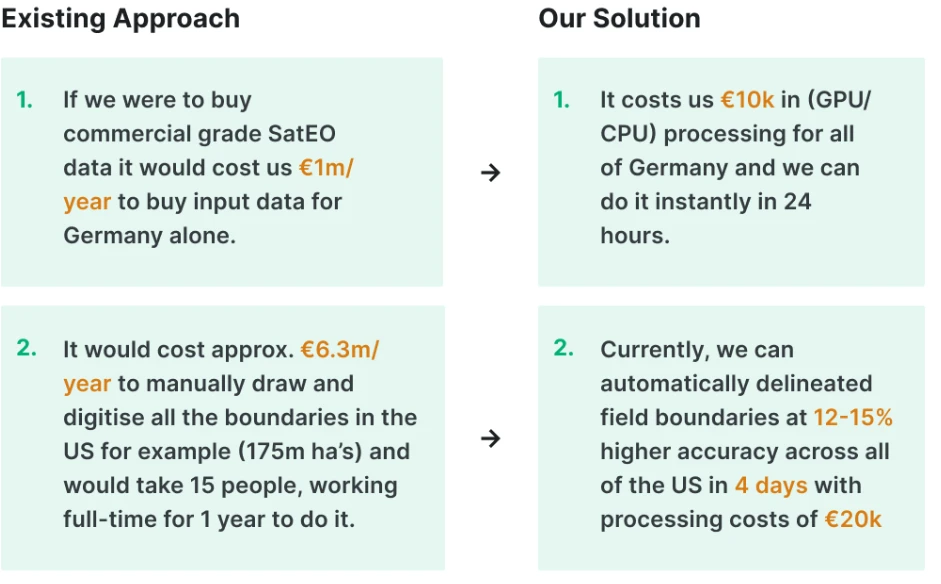Click the orange '€1m/' cost text
941x584 pixels.
(x=326, y=167)
